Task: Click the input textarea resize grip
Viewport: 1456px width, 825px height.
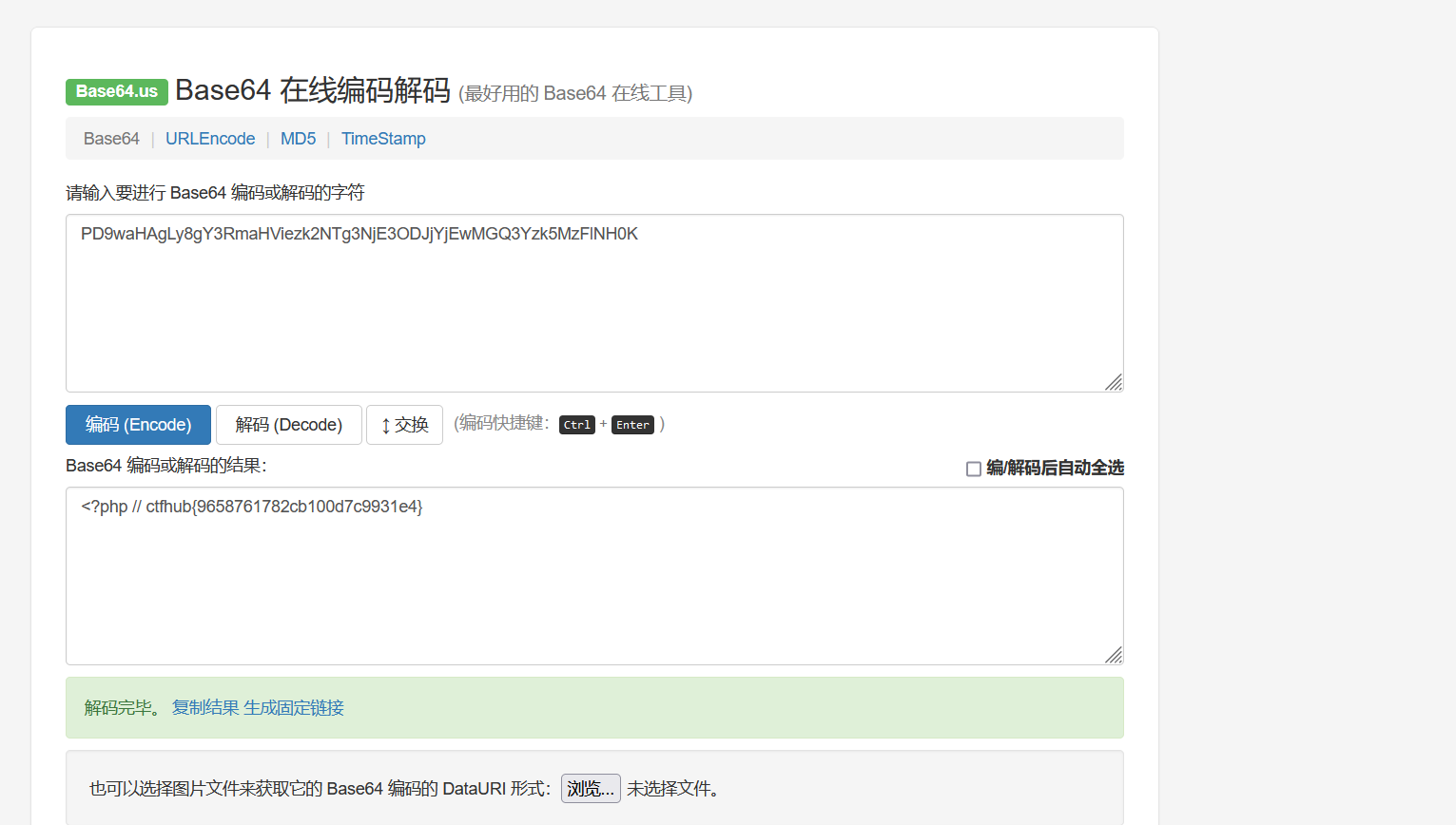Action: pos(1114,382)
